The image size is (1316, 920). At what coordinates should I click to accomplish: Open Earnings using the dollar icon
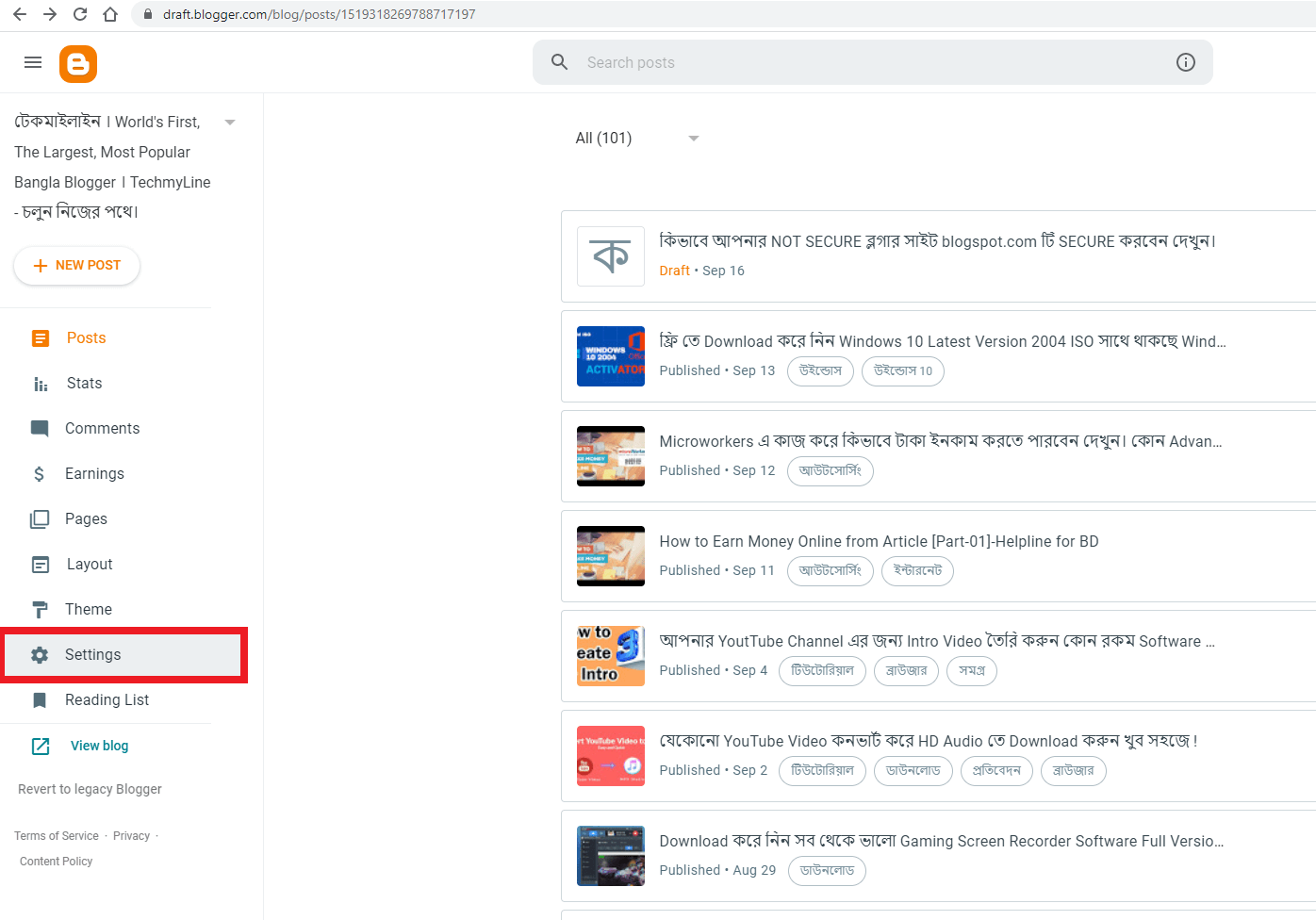tap(39, 473)
